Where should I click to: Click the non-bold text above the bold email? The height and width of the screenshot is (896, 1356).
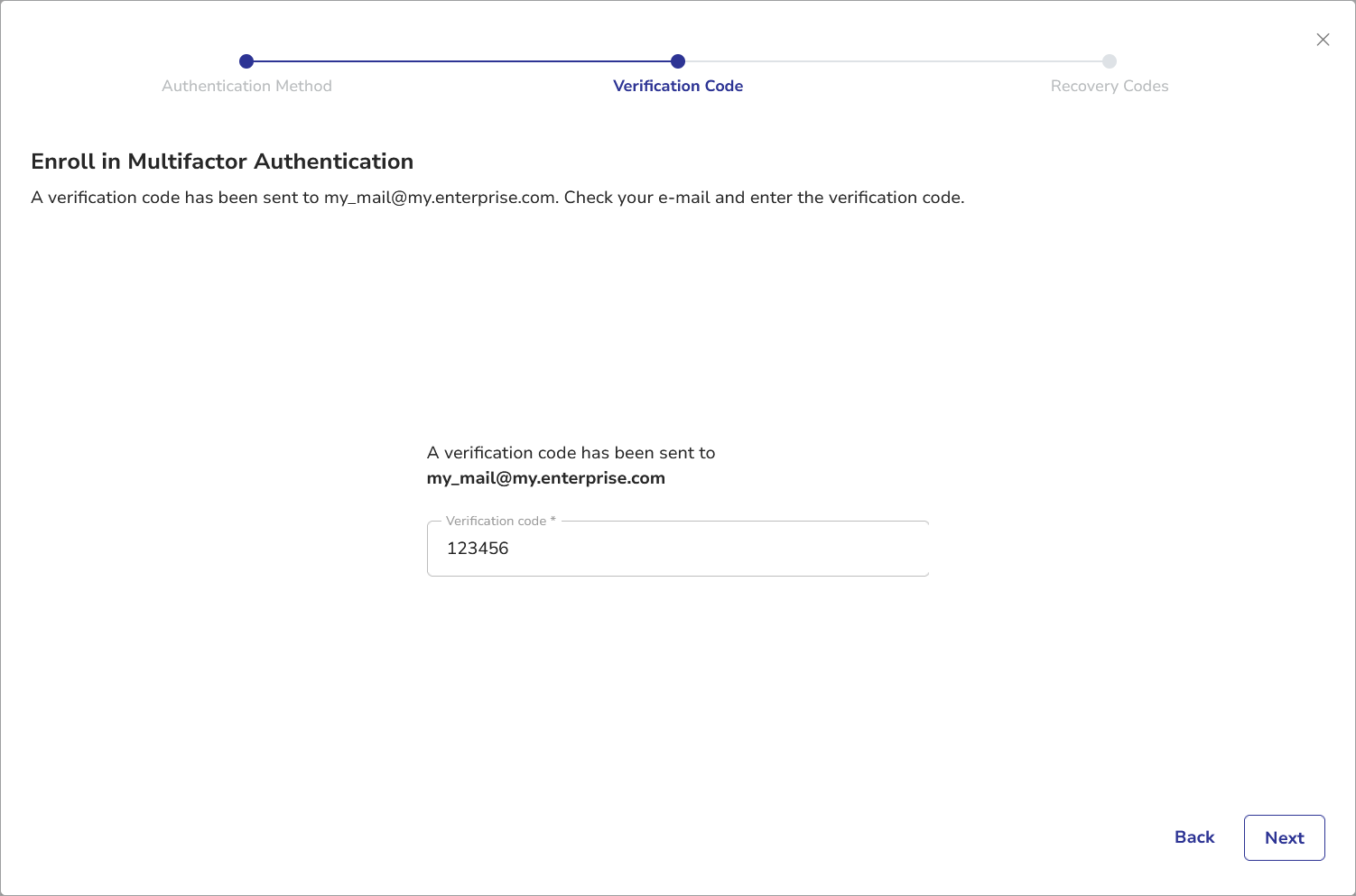coord(571,453)
